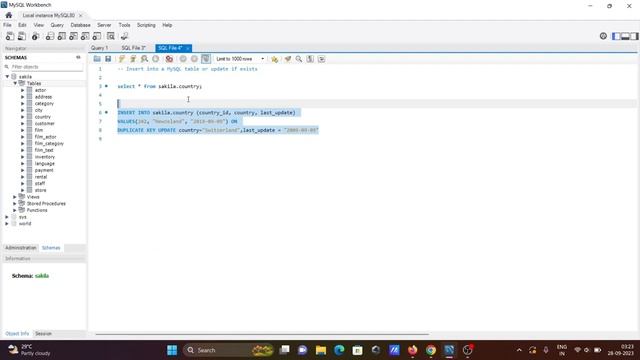640x360 pixels.
Task: Switch to the SQL File 3 tab
Action: (133, 48)
